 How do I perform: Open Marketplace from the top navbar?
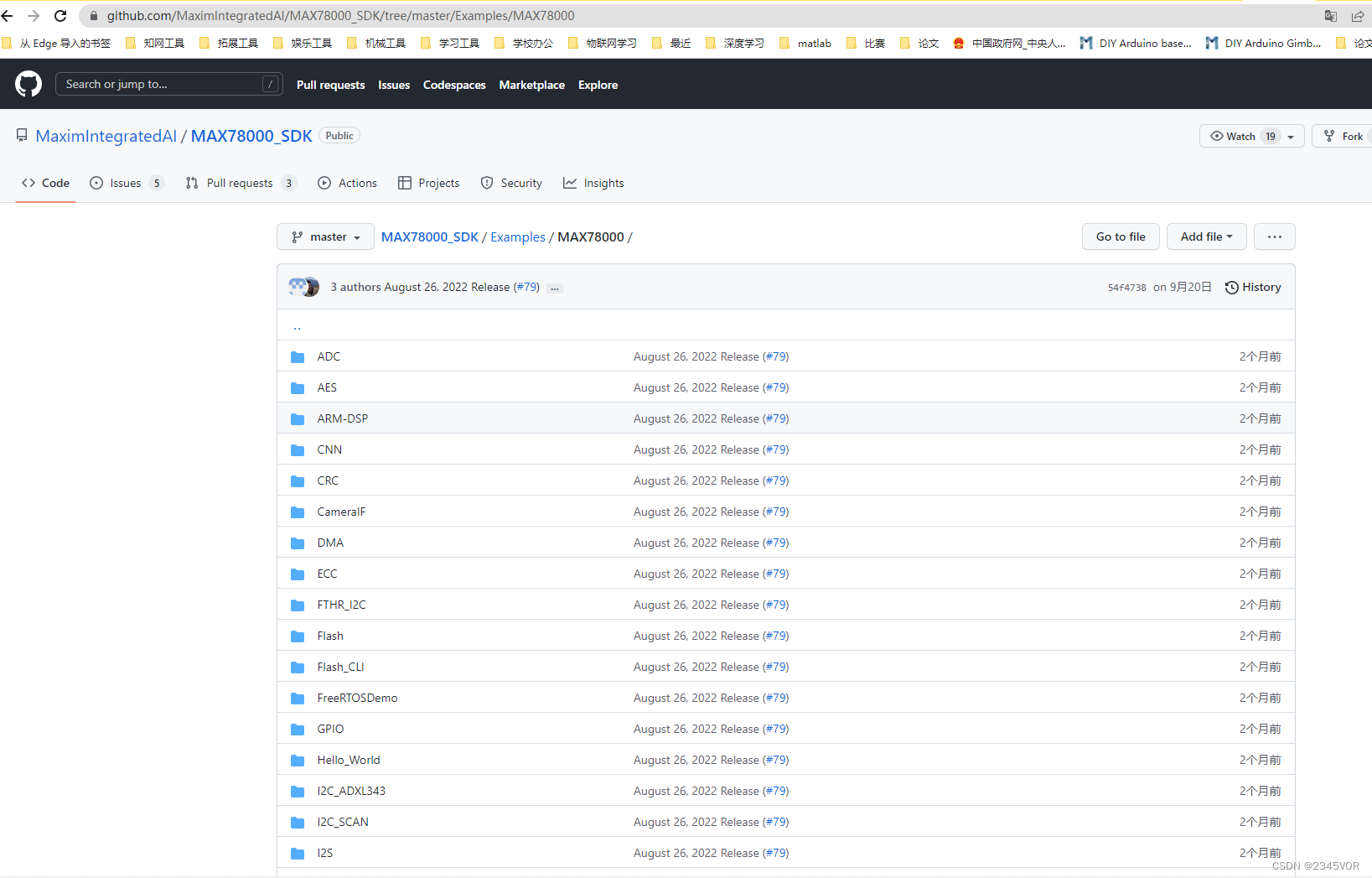click(531, 85)
